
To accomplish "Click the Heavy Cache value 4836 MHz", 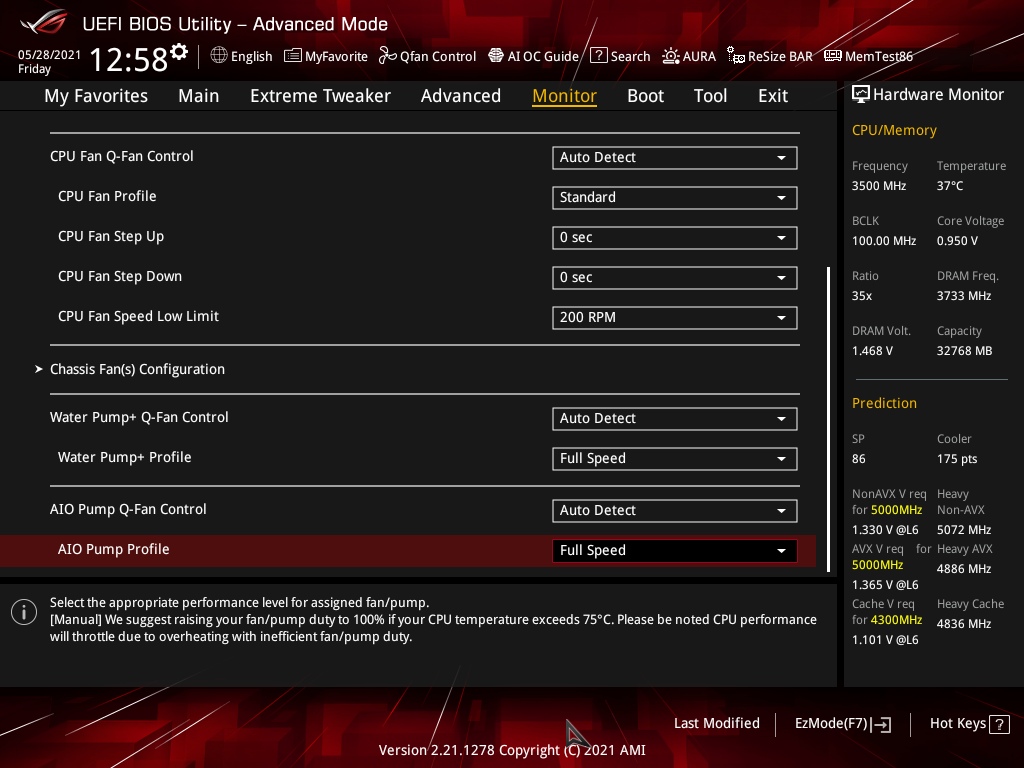I will [x=964, y=624].
